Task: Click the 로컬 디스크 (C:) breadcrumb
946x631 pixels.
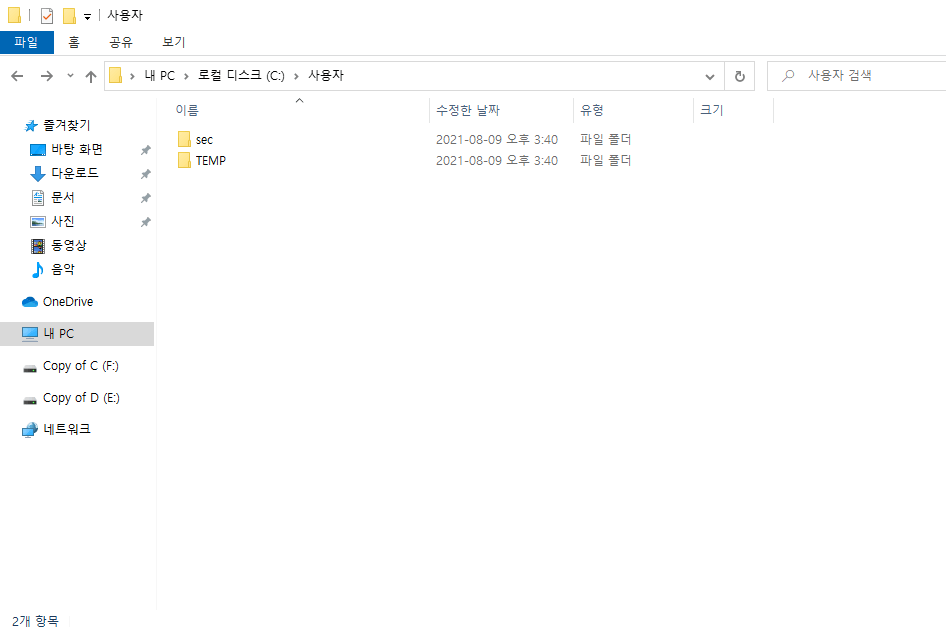Action: (x=241, y=76)
